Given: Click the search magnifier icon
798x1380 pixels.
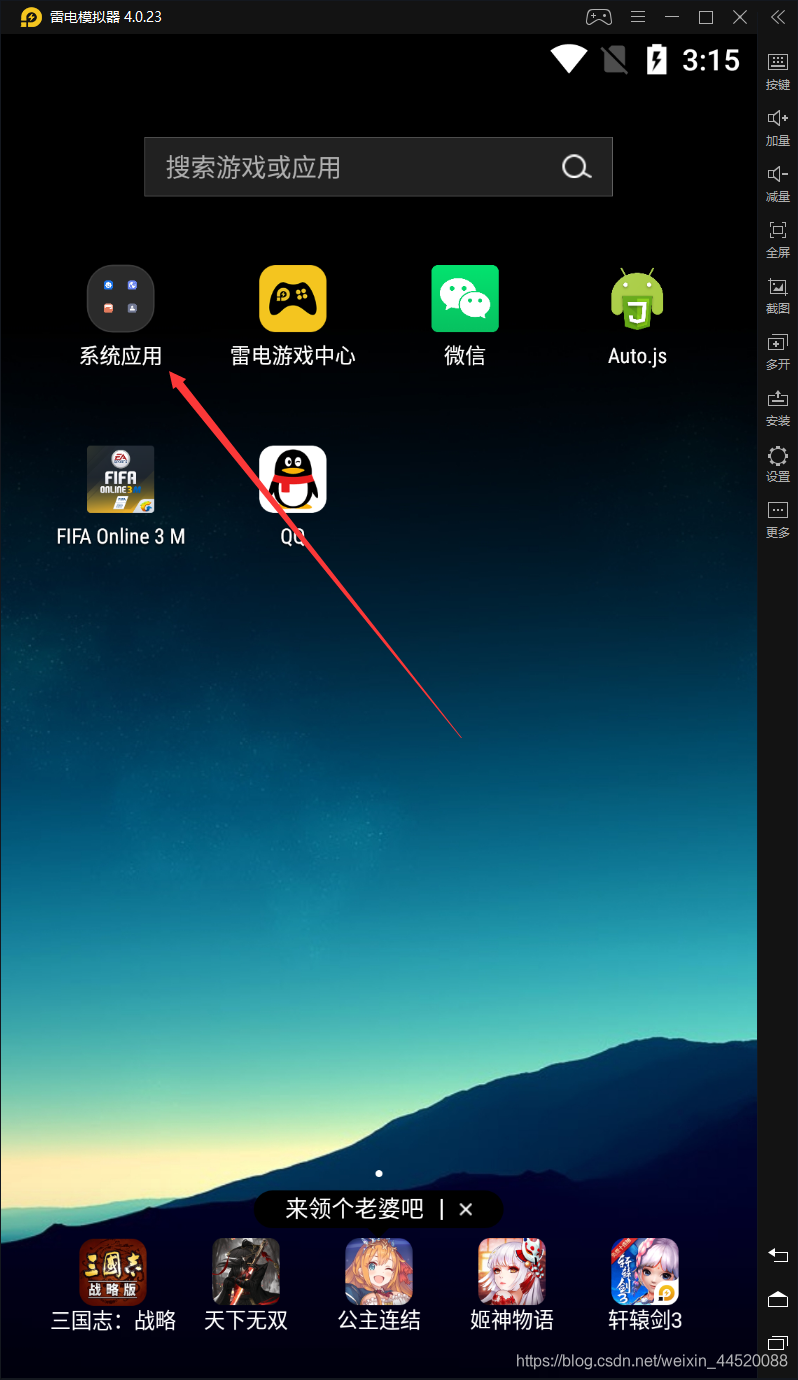Looking at the screenshot, I should (576, 167).
